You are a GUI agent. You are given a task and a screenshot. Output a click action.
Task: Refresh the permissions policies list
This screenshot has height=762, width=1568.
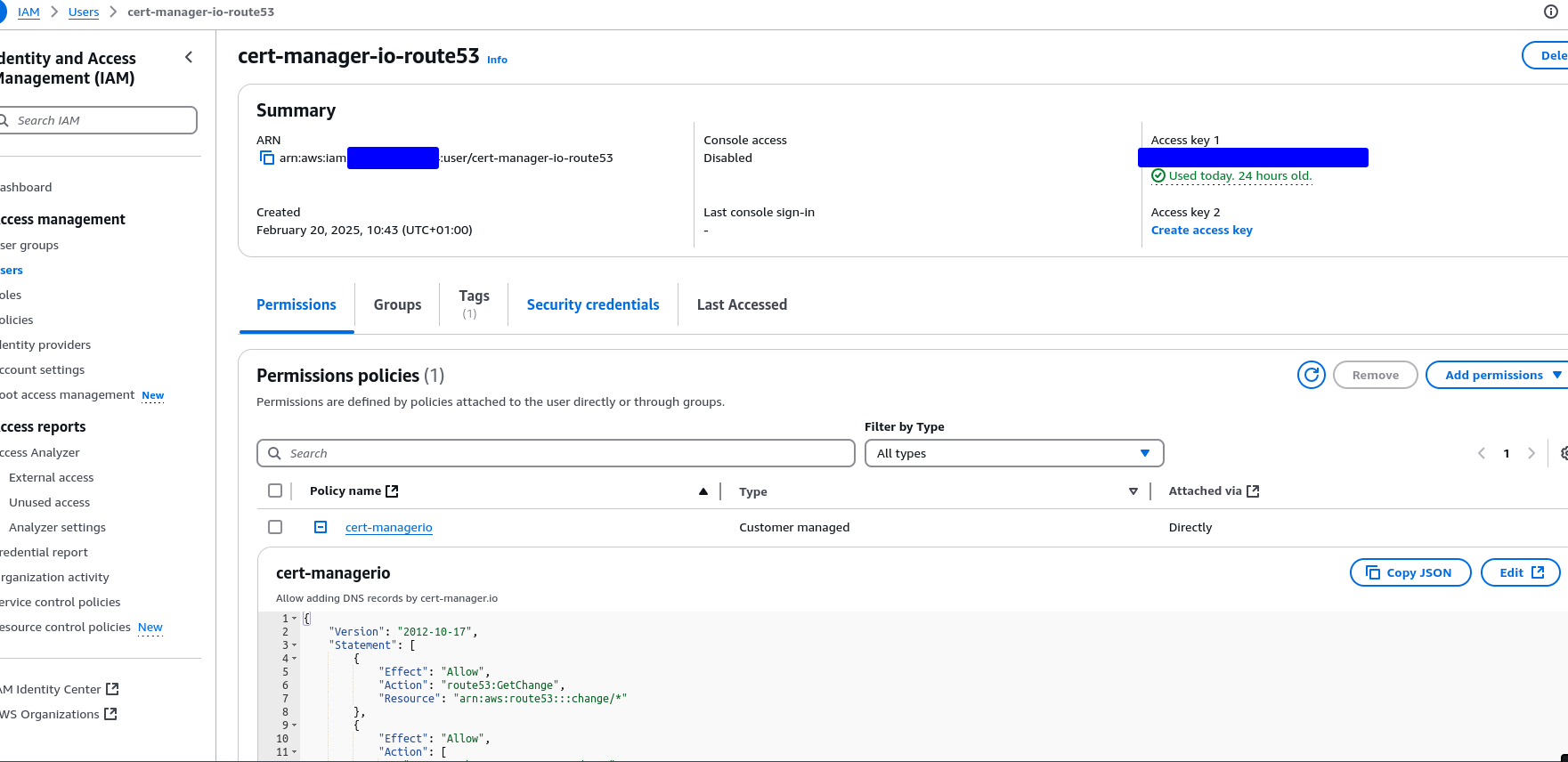click(1311, 375)
